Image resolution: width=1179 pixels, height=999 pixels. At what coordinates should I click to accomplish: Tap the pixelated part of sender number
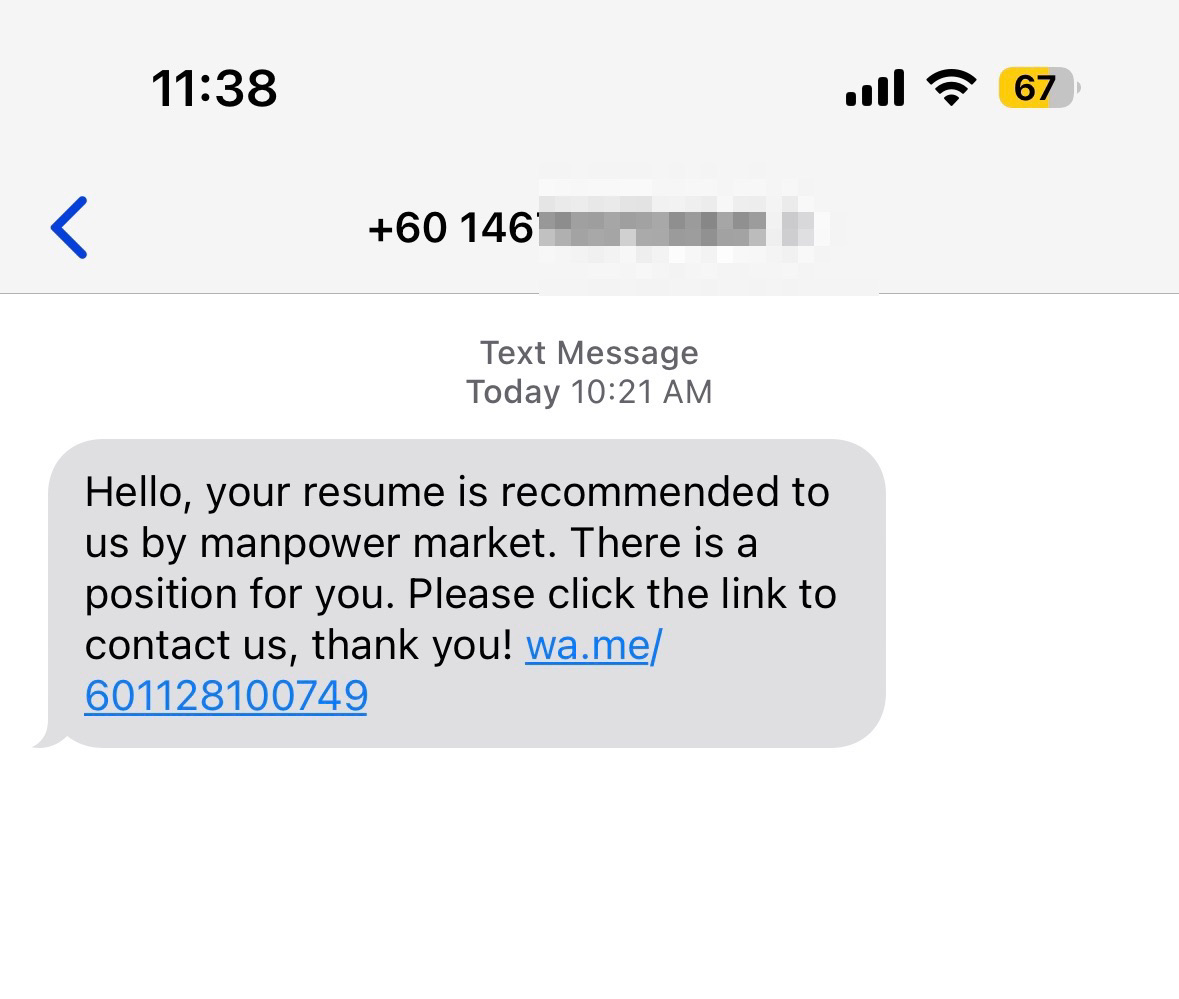pos(680,229)
